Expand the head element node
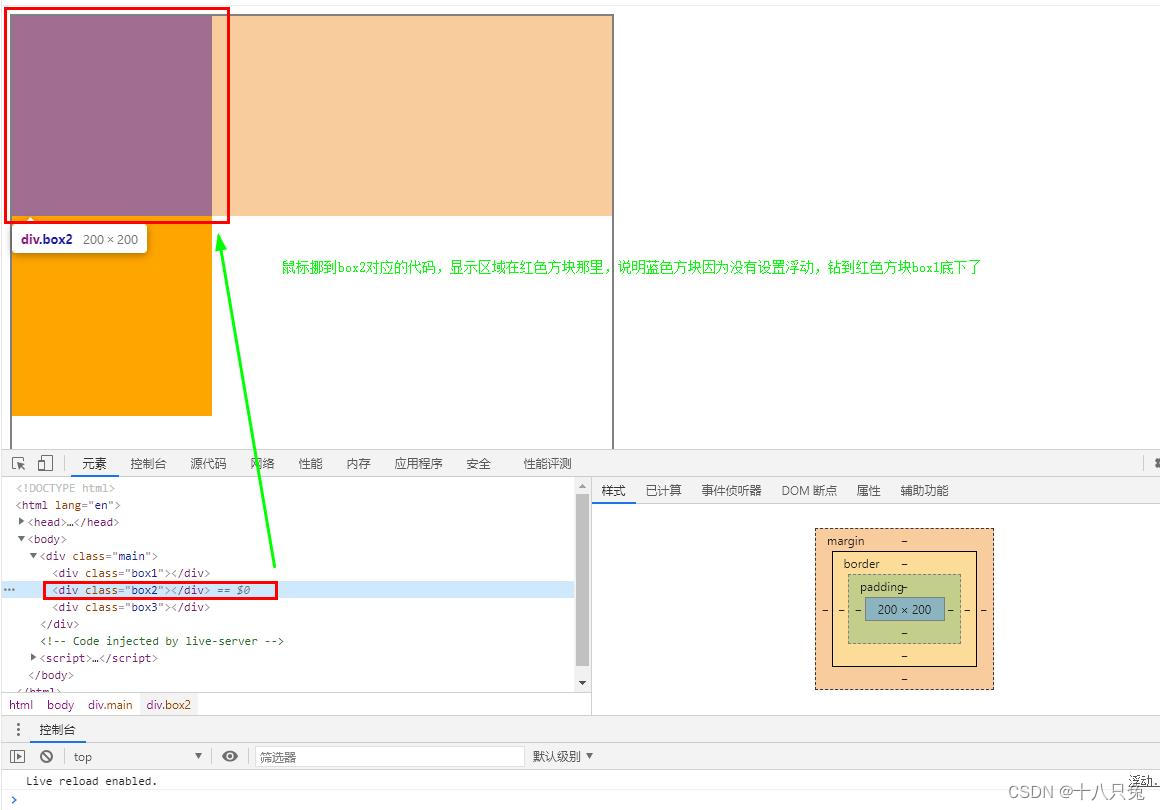This screenshot has height=810, width=1160. pyautogui.click(x=22, y=522)
